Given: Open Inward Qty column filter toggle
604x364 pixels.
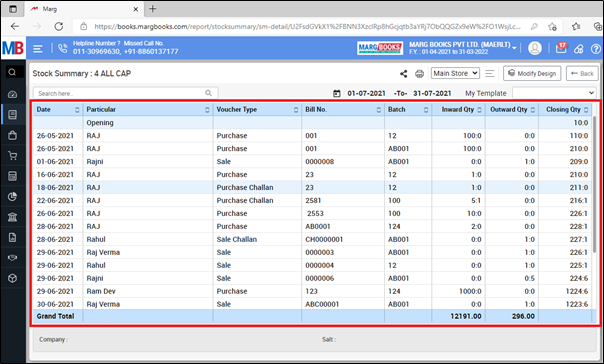Looking at the screenshot, I should [x=480, y=110].
